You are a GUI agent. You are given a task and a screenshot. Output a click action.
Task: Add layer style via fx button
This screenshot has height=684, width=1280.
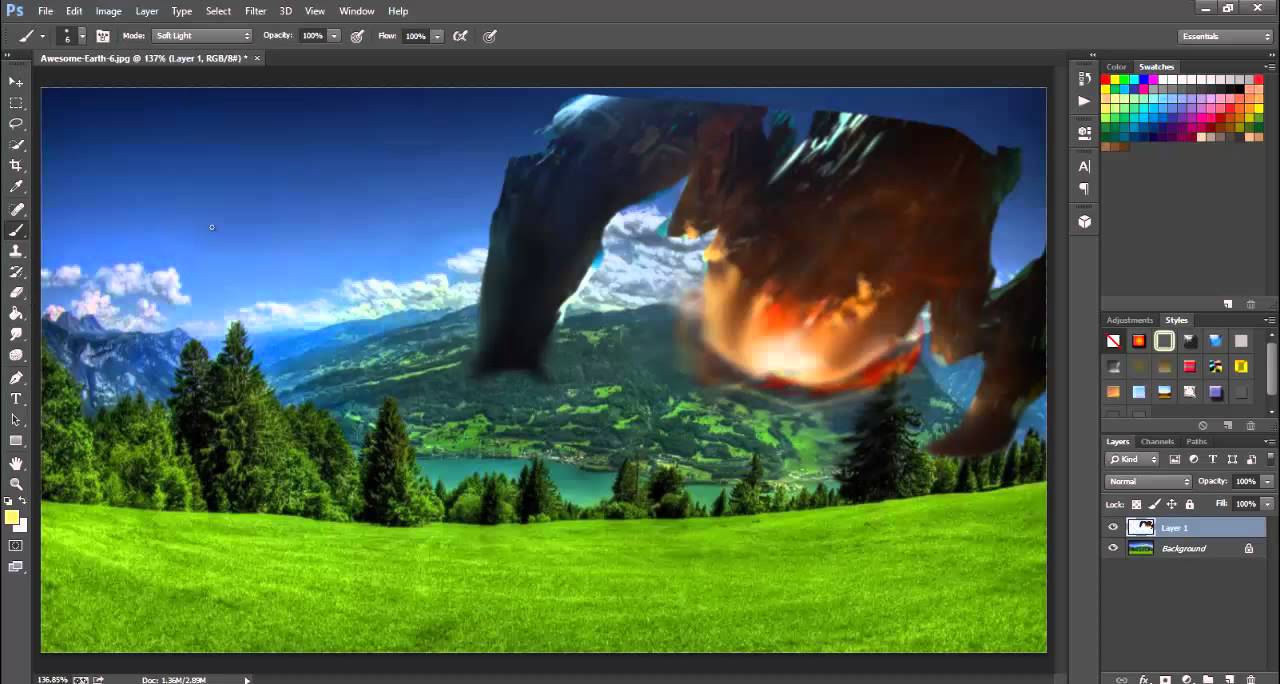[x=1143, y=679]
